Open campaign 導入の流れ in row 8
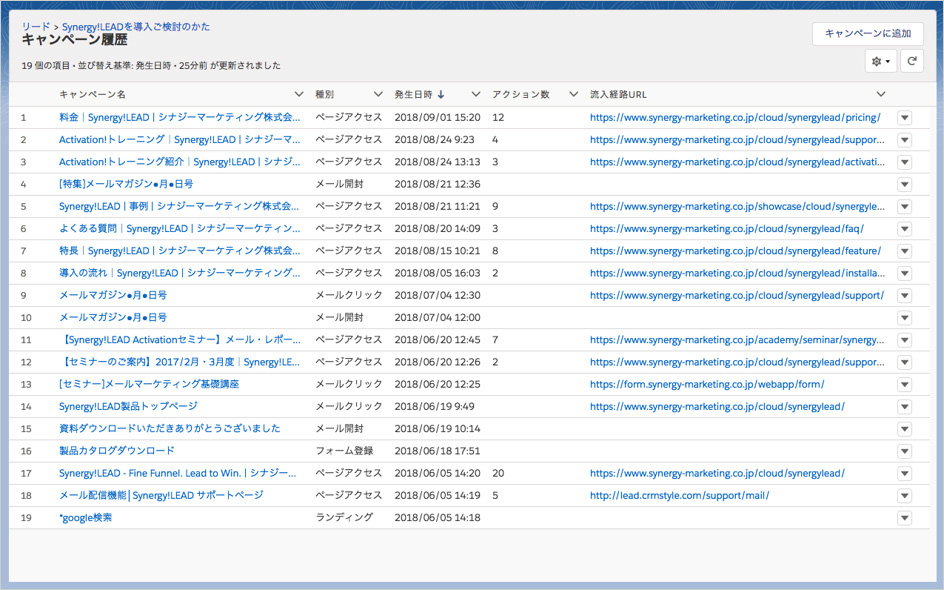 (x=179, y=273)
